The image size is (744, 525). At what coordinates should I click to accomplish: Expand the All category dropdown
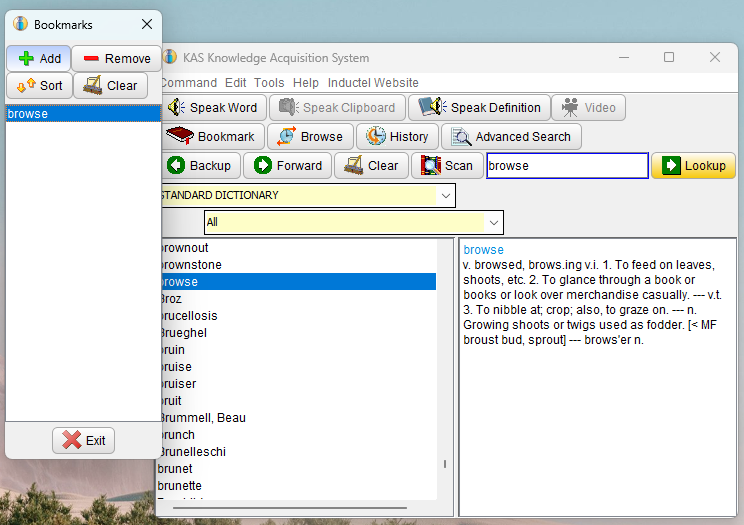click(x=493, y=223)
